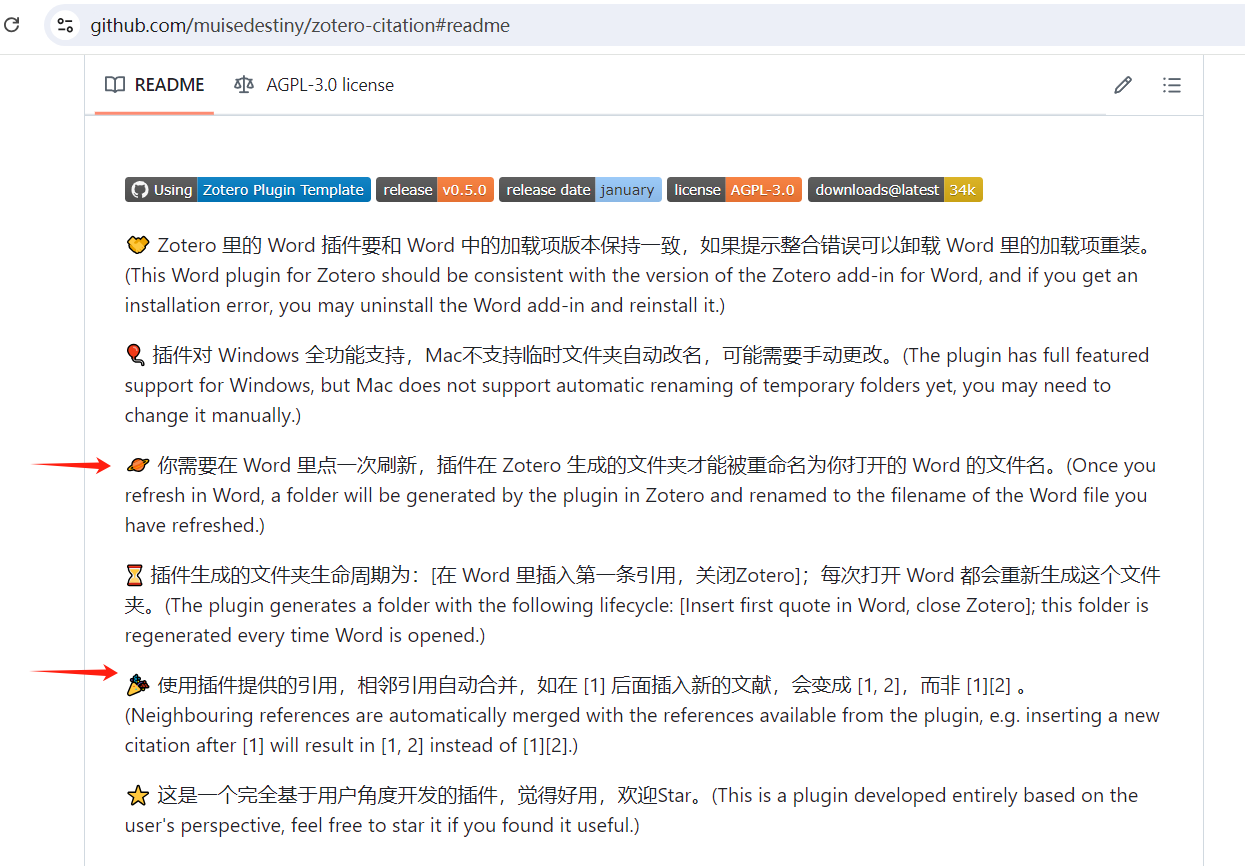Viewport: 1245px width, 866px height.
Task: Click text '(The plugin has full featured'
Action: (1026, 355)
